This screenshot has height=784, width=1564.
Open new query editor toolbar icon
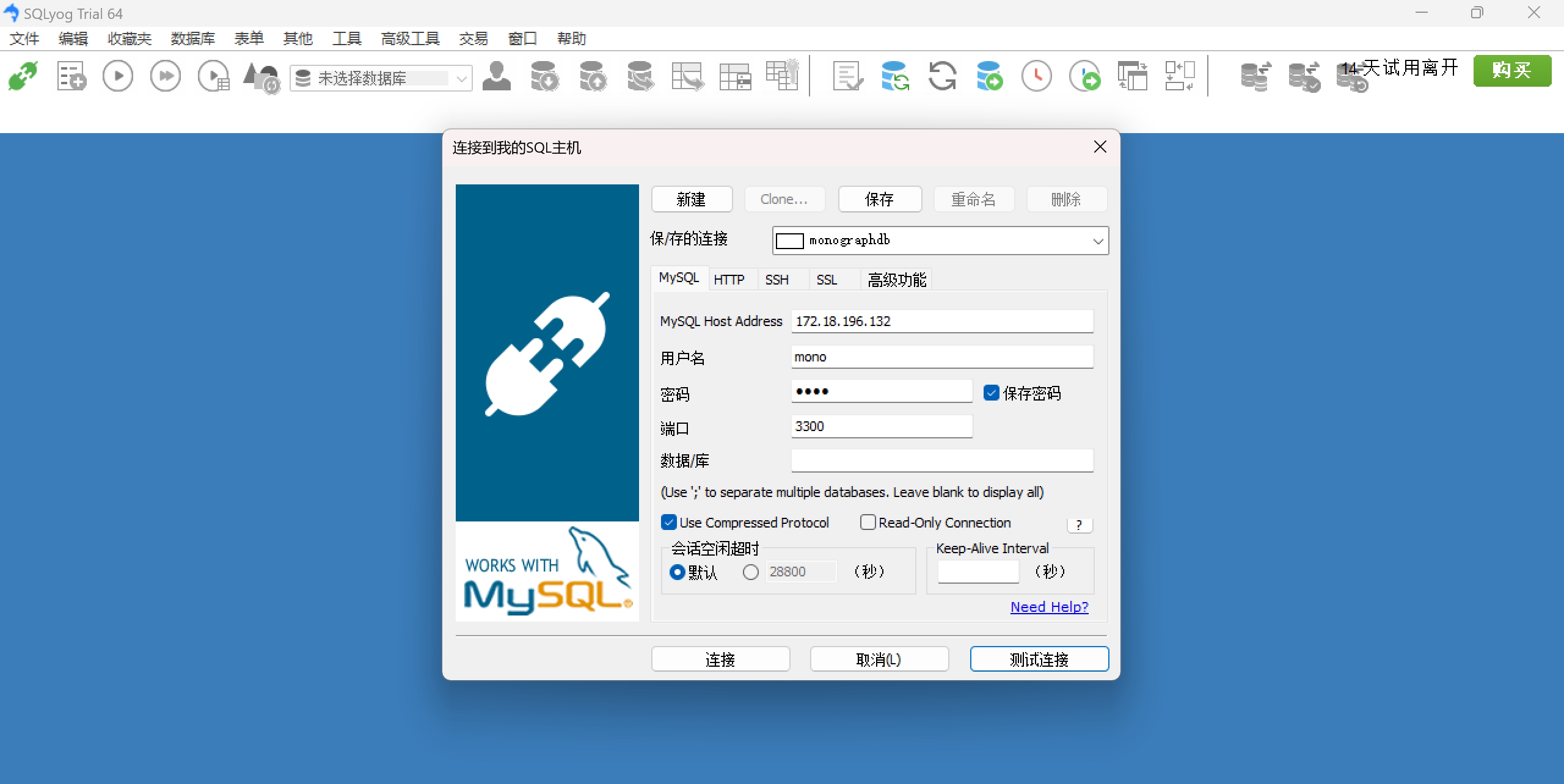coord(71,77)
